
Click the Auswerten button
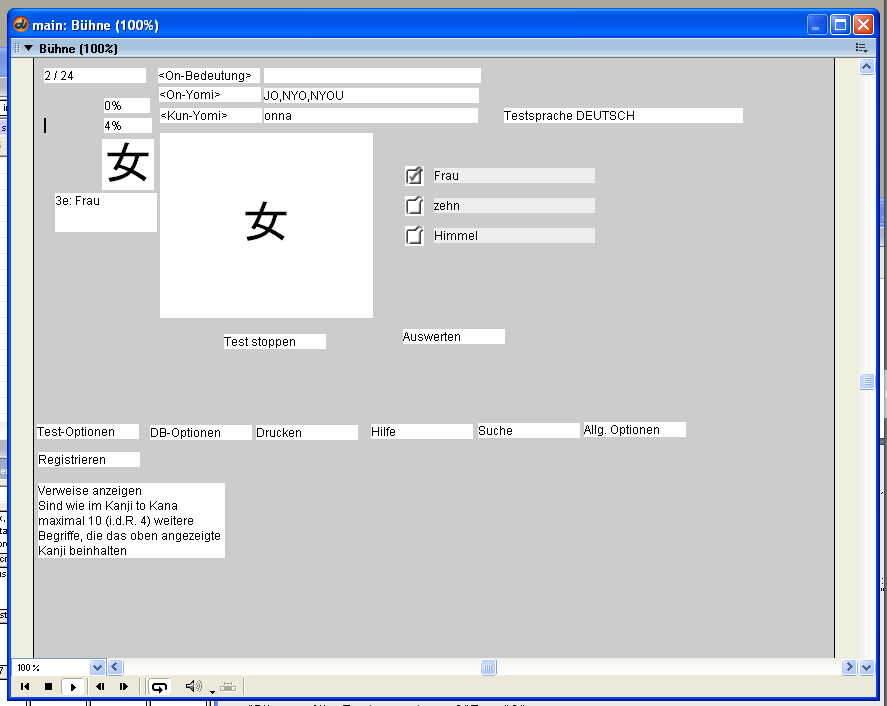[453, 337]
